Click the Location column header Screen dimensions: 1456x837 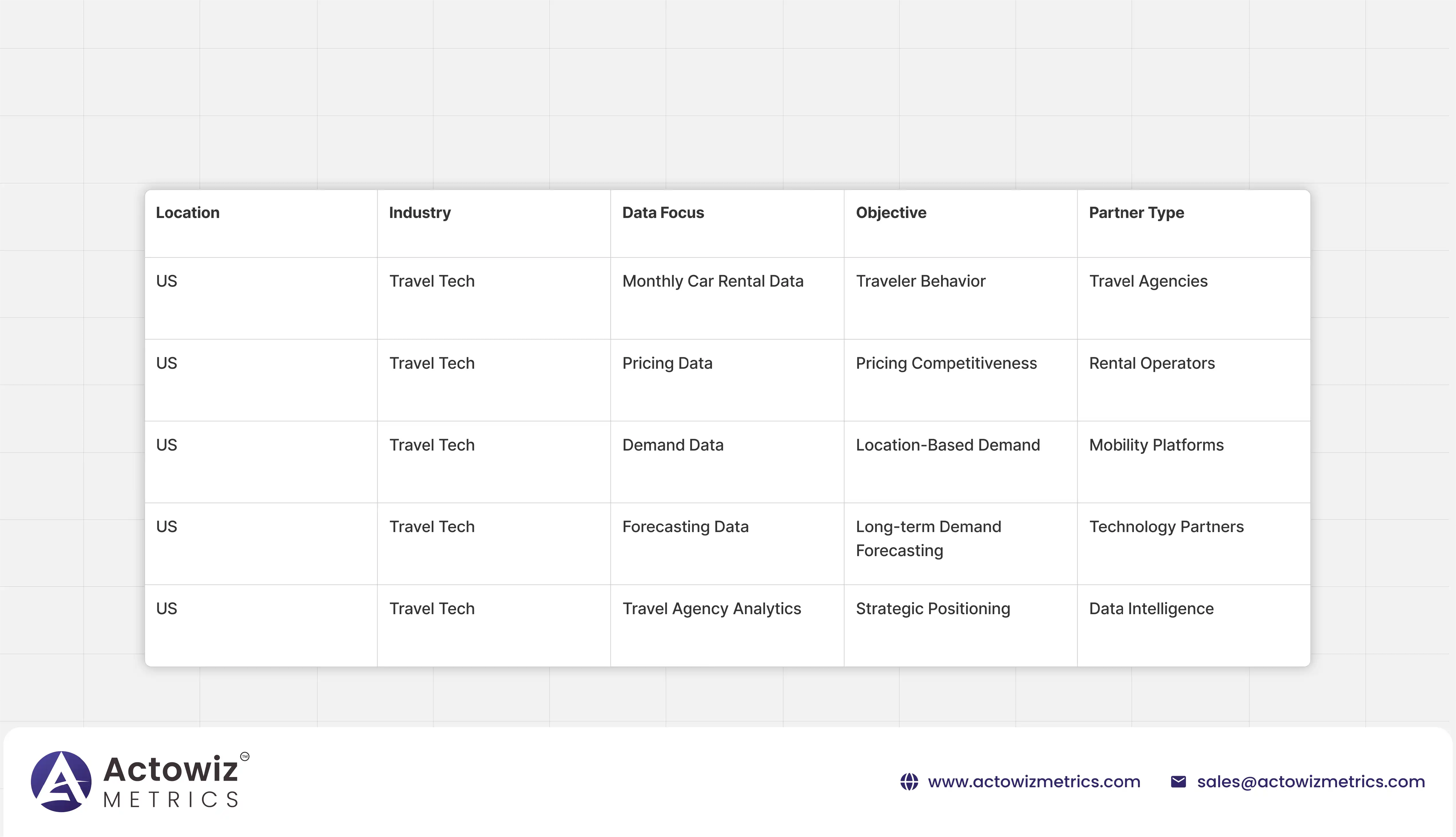coord(187,213)
